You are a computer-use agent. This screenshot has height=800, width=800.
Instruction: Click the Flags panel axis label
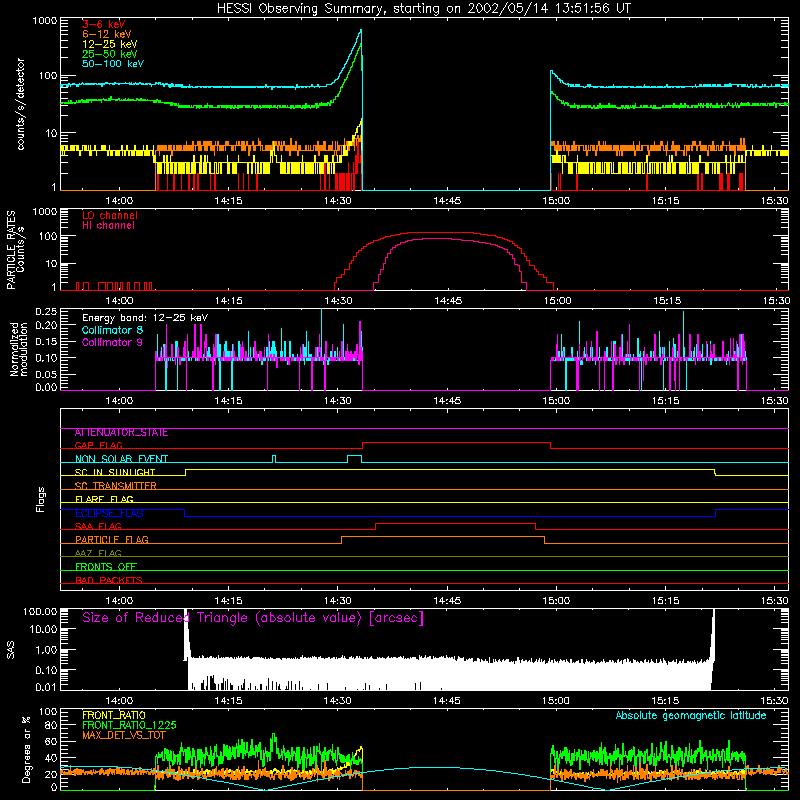(x=41, y=499)
